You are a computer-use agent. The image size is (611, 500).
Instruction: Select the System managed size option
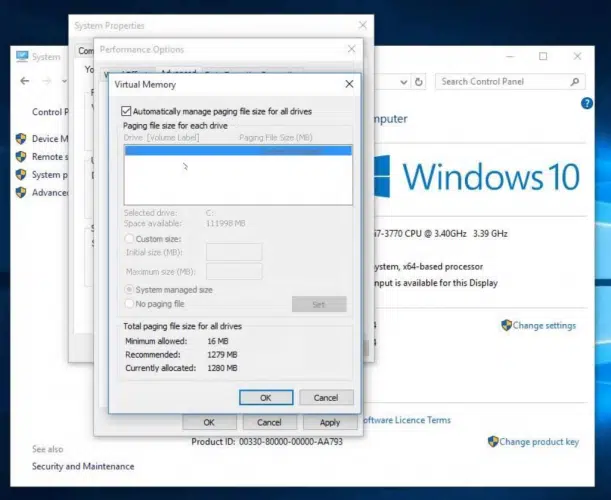(x=129, y=290)
